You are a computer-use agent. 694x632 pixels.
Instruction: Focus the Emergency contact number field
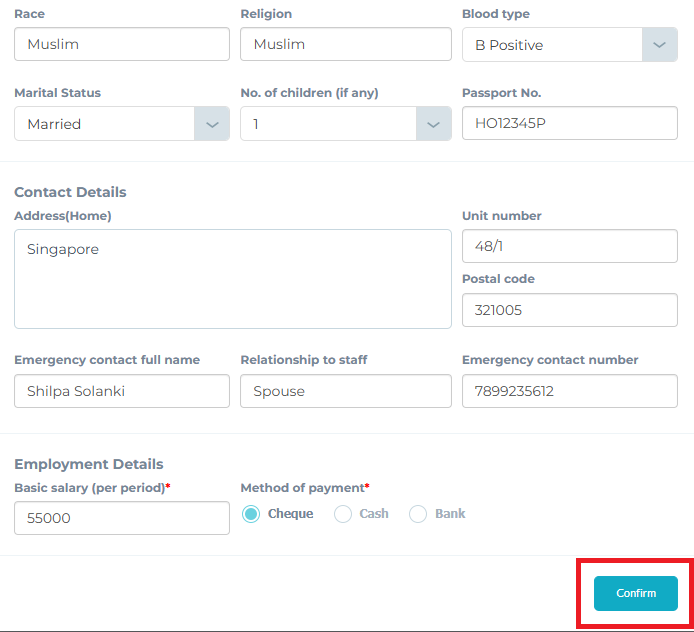(570, 391)
